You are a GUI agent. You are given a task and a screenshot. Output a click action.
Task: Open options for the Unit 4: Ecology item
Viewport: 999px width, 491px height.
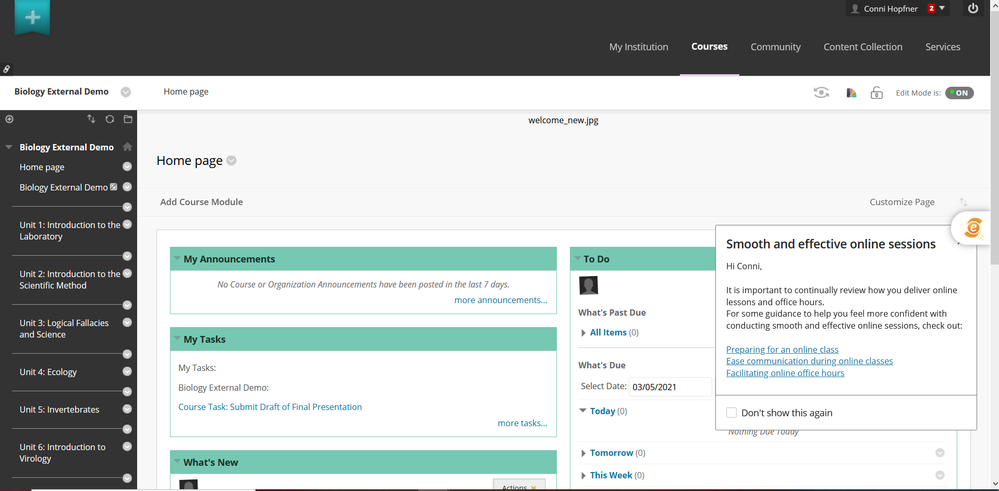127,372
